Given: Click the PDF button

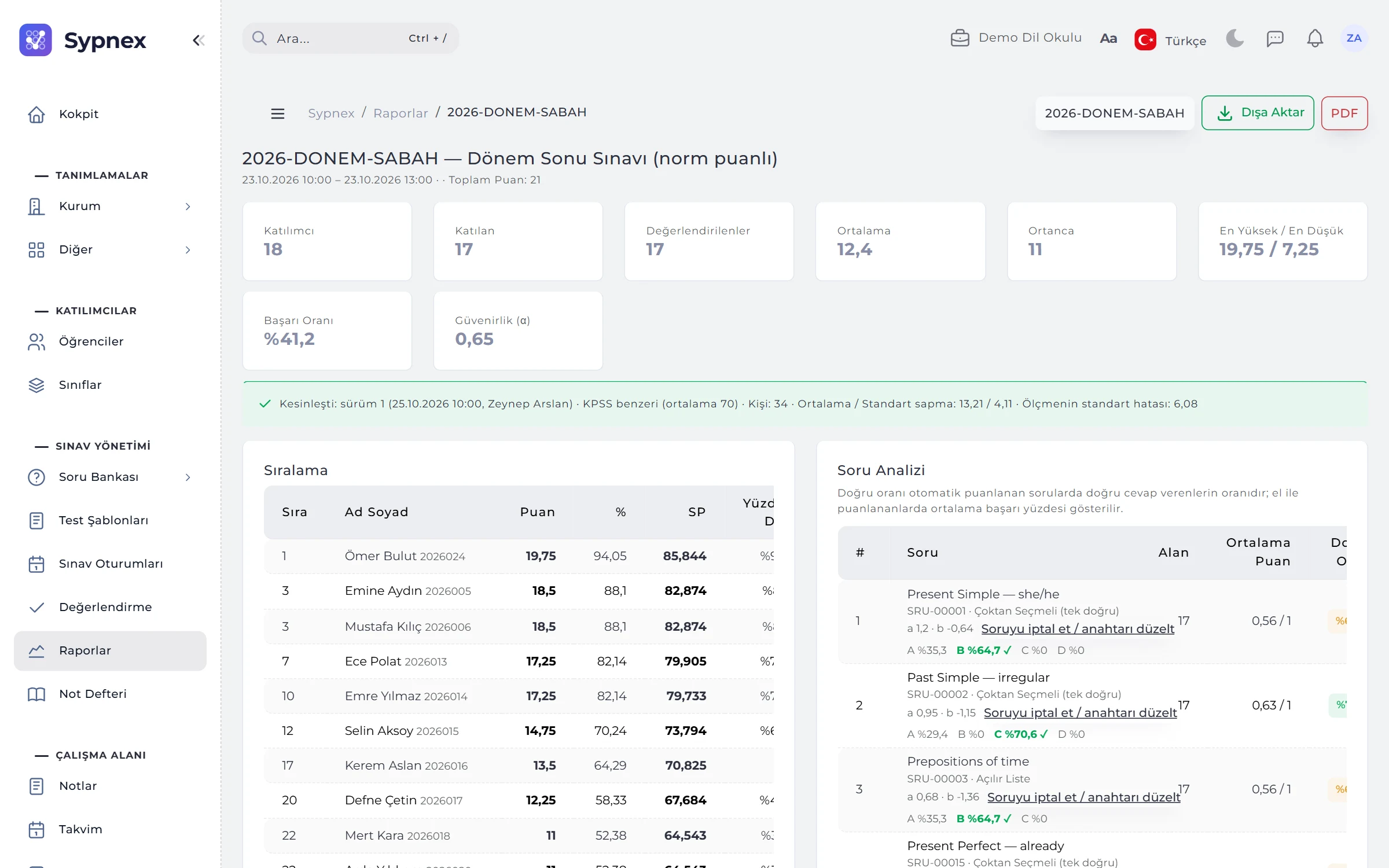Looking at the screenshot, I should 1344,113.
